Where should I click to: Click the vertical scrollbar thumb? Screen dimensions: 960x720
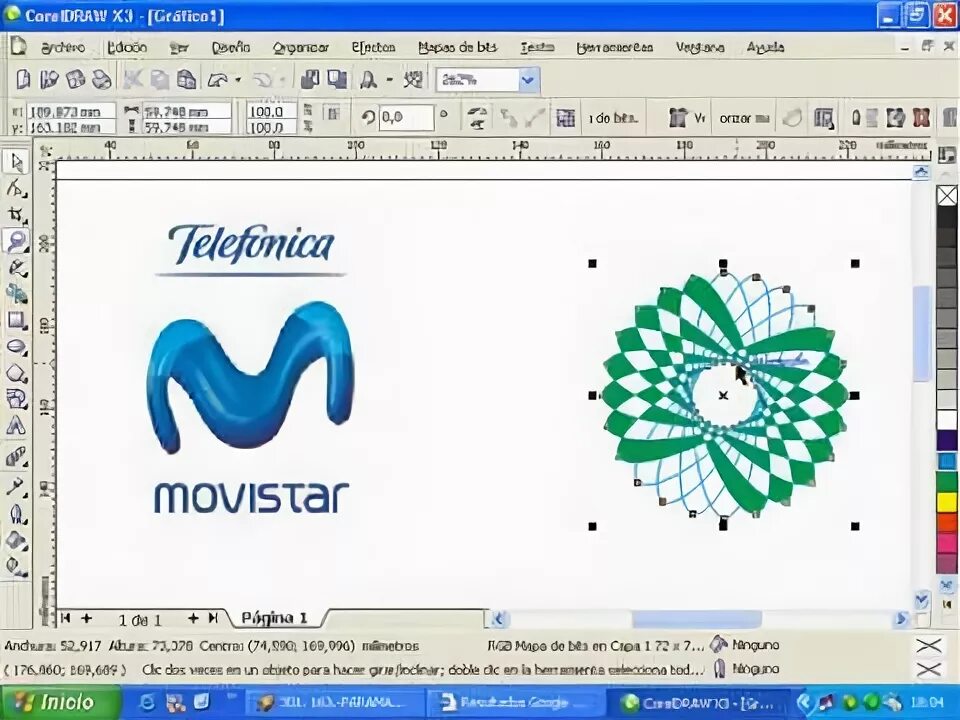921,332
